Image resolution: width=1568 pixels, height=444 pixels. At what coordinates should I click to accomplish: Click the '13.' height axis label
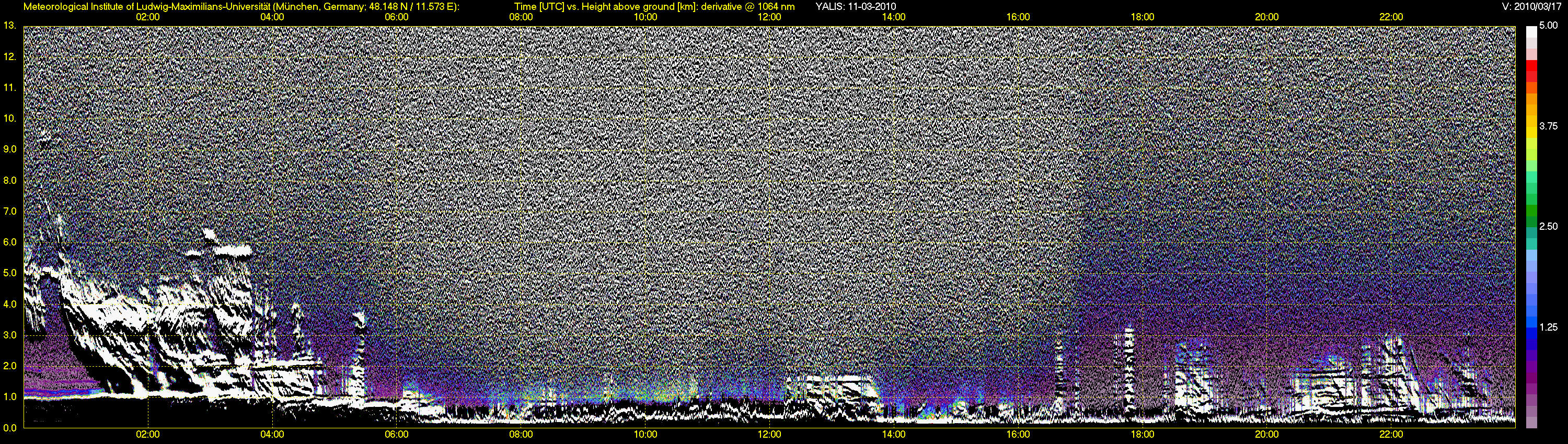pos(9,26)
